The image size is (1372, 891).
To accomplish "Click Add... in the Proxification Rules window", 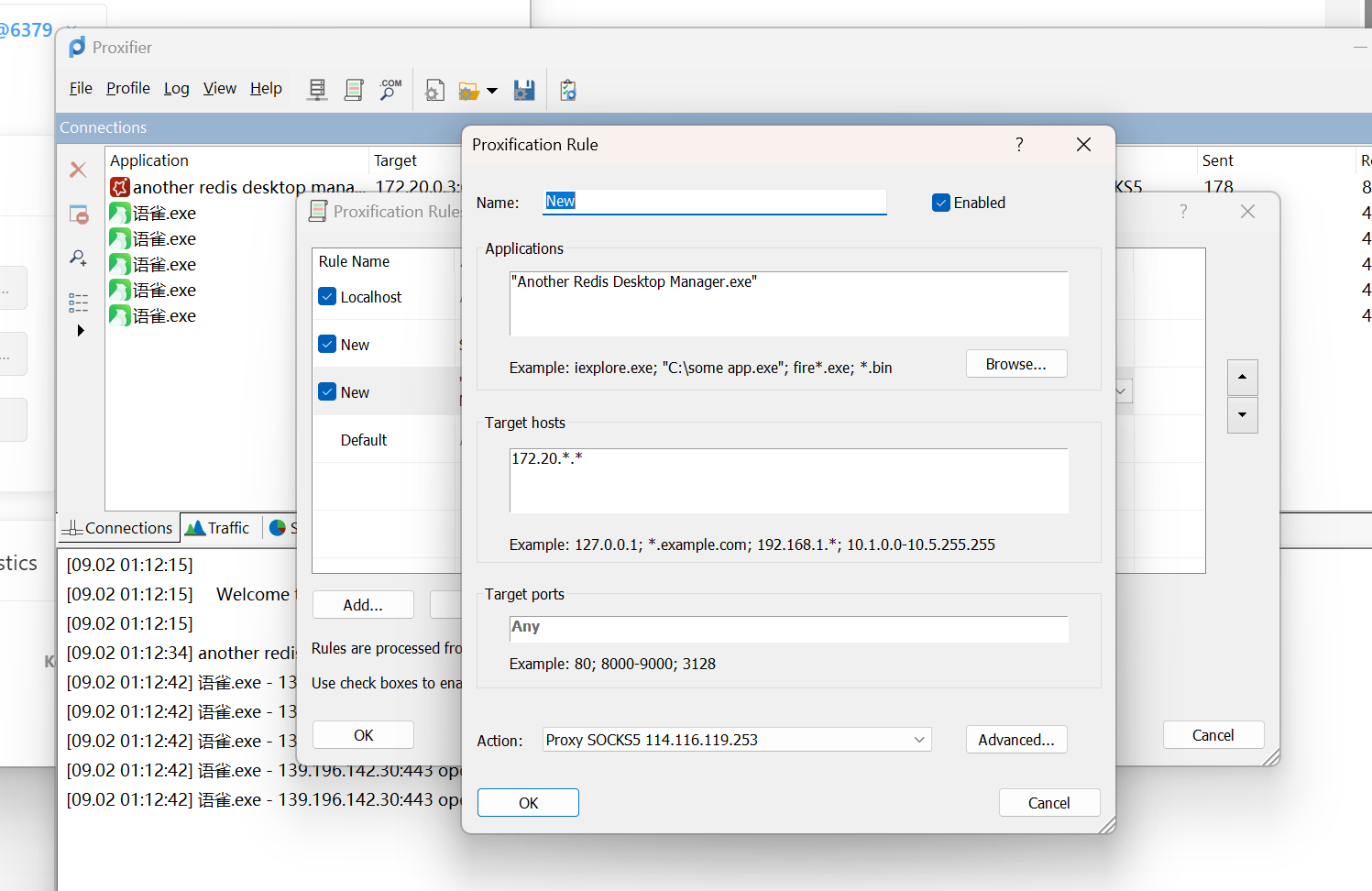I will click(x=363, y=605).
